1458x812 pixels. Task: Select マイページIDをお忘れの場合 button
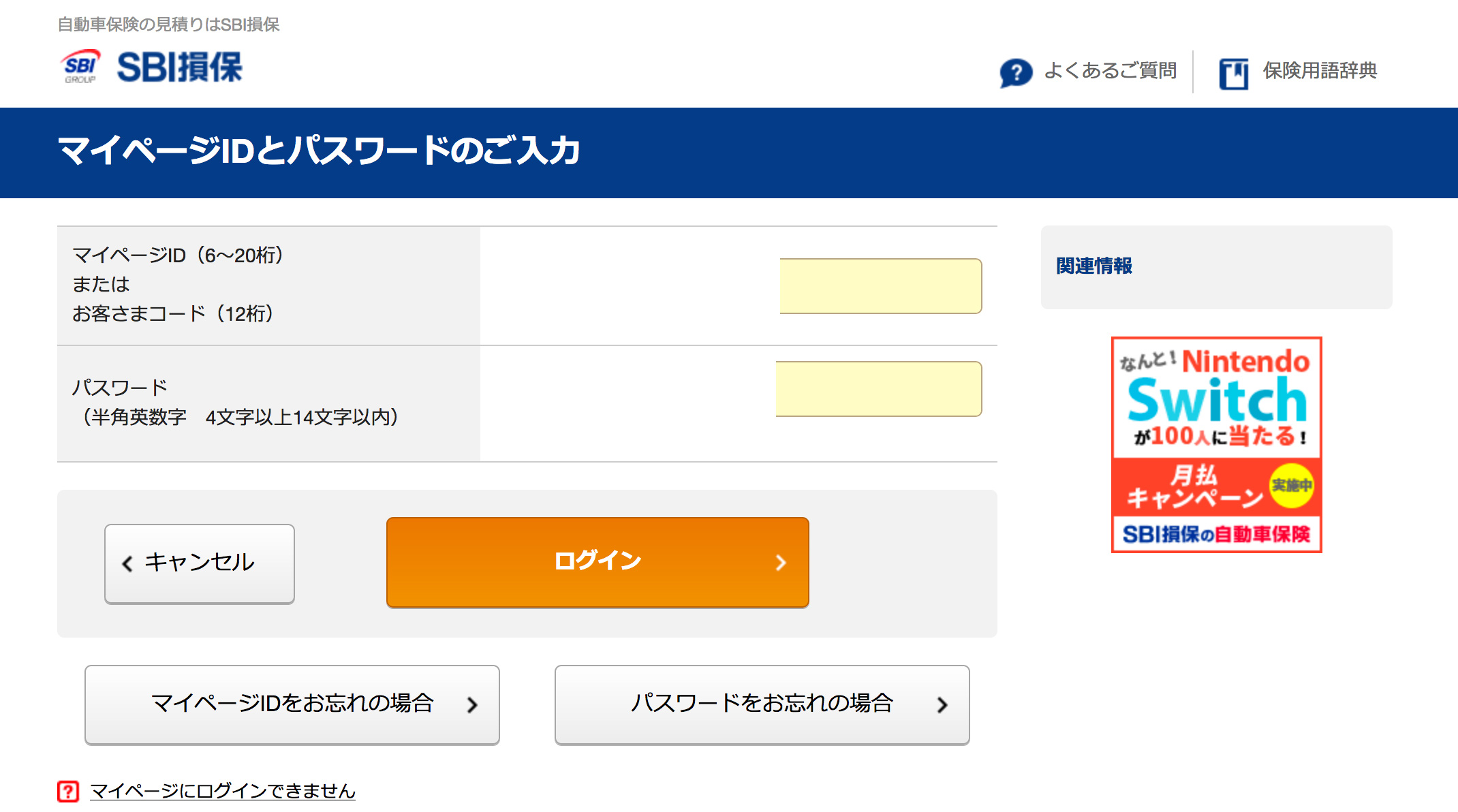(292, 704)
